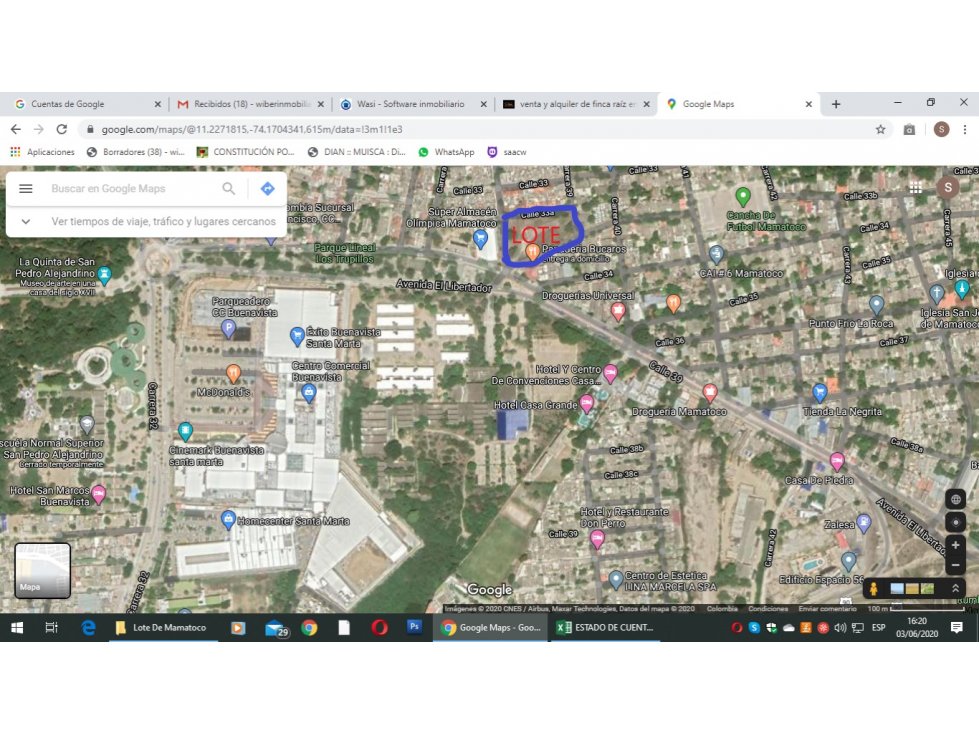Show your location with the target icon
The image size is (979, 734).
coord(955,522)
